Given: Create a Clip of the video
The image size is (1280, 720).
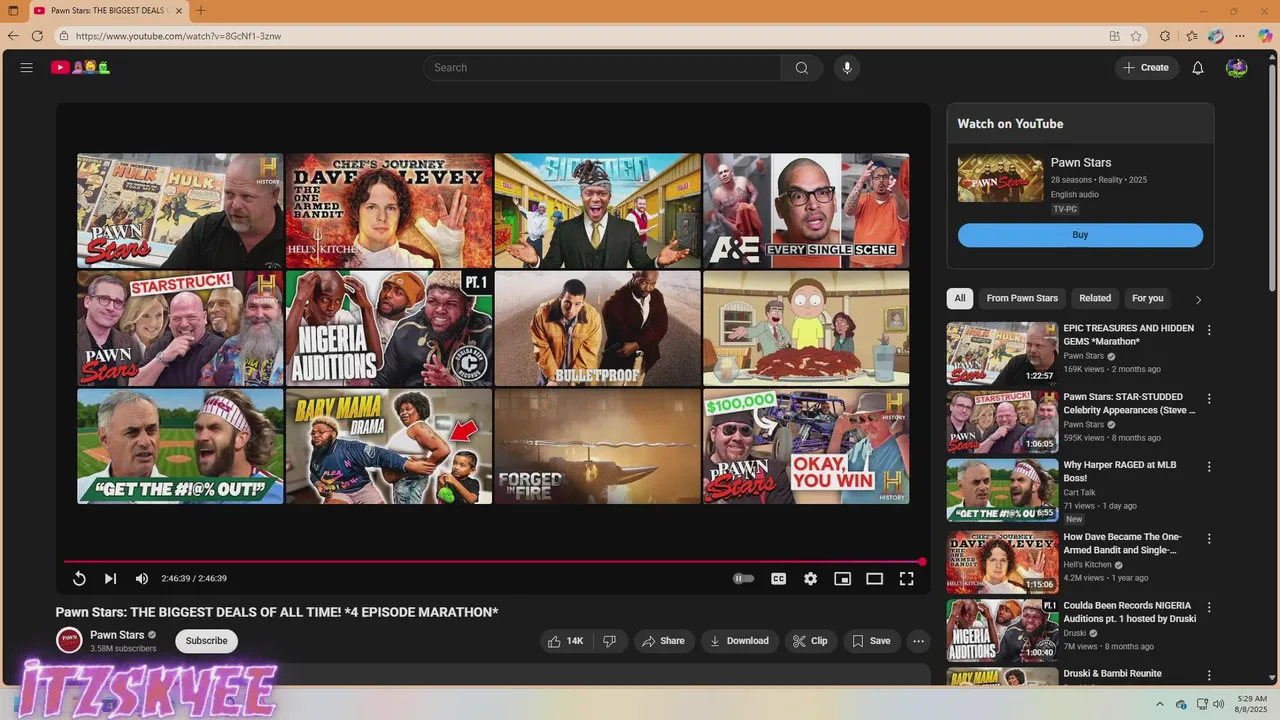Looking at the screenshot, I should (810, 641).
